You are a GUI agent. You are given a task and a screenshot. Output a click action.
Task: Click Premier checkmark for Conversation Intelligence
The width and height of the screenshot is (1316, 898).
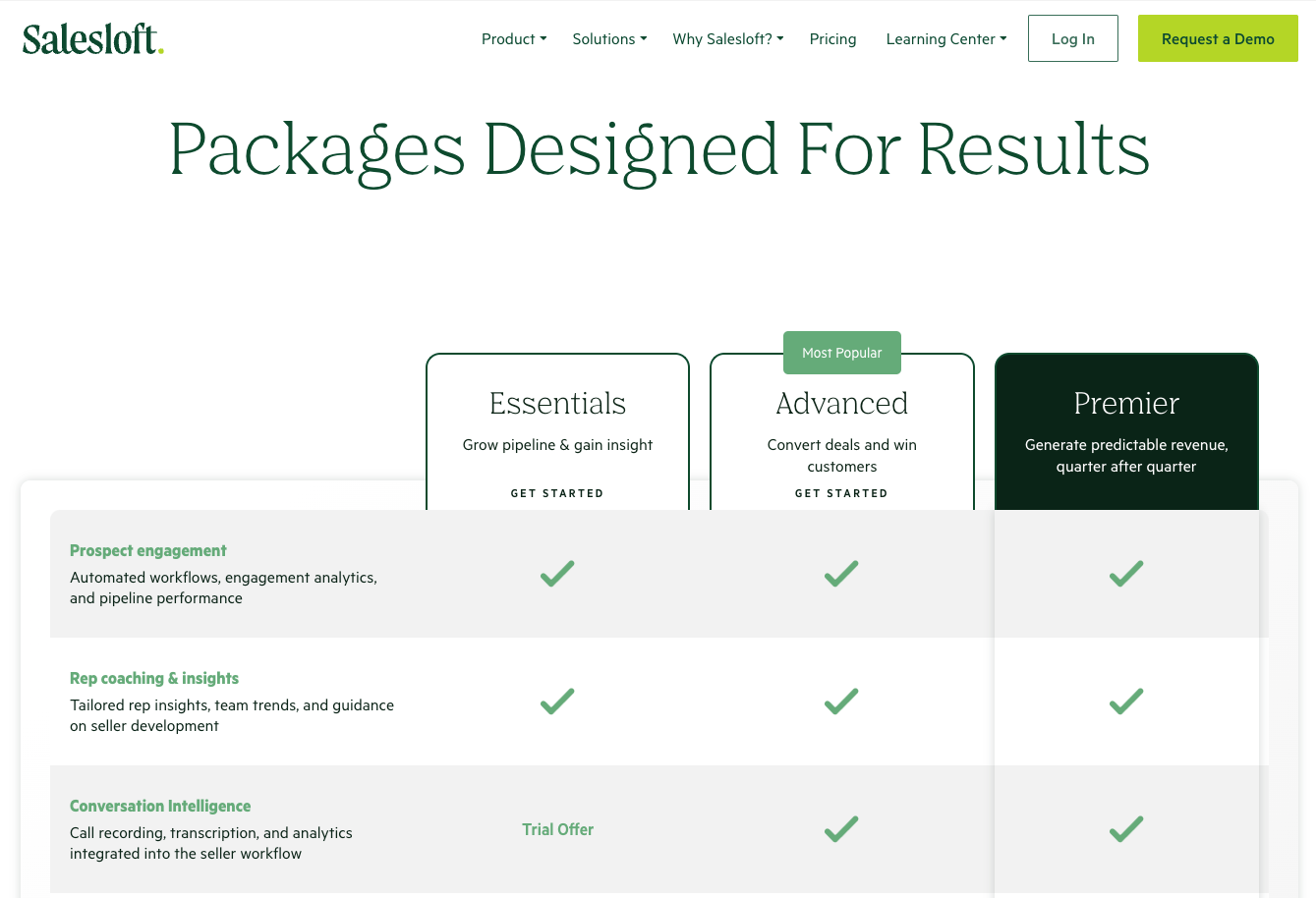(x=1126, y=828)
